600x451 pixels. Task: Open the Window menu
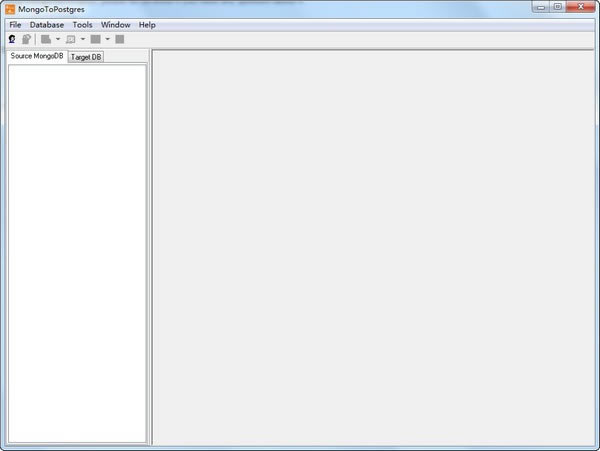pos(116,25)
